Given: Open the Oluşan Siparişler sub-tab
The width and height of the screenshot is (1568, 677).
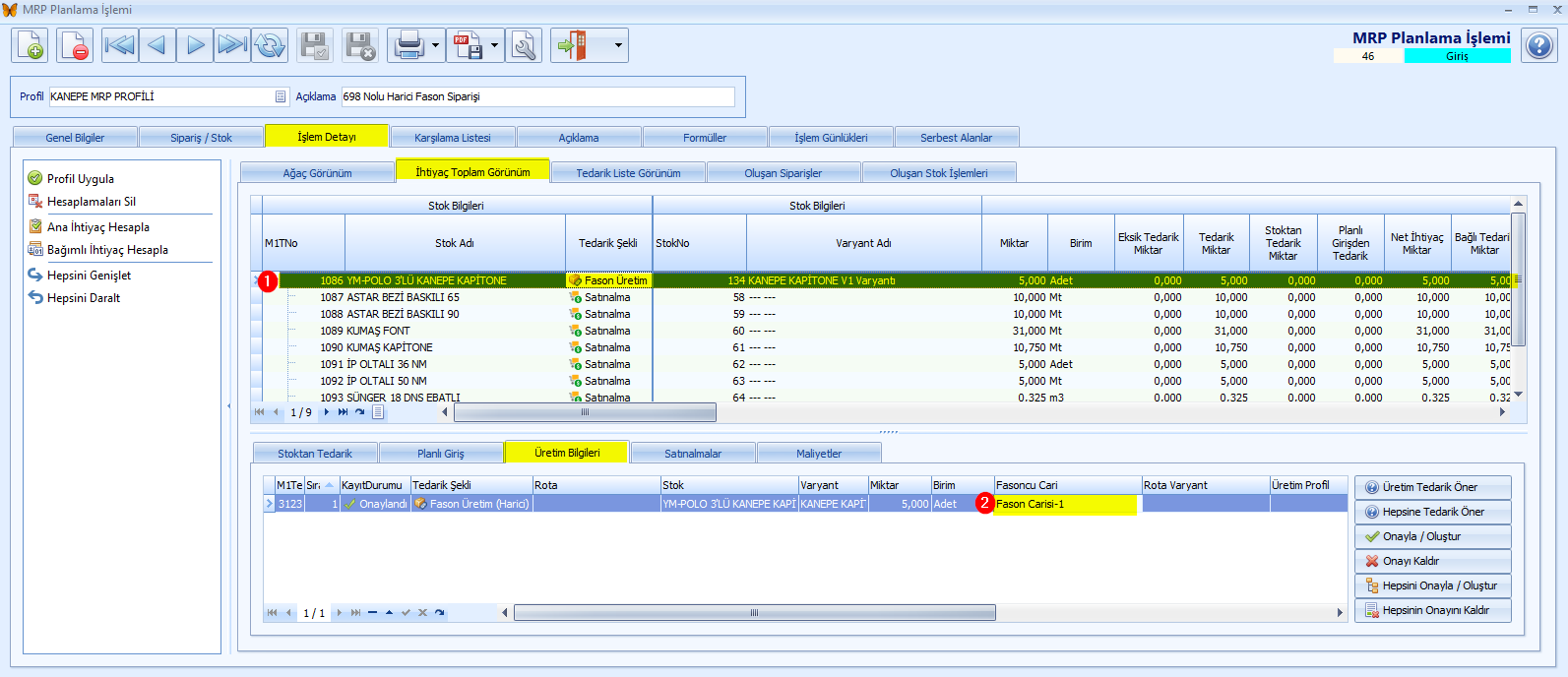Looking at the screenshot, I should [784, 173].
